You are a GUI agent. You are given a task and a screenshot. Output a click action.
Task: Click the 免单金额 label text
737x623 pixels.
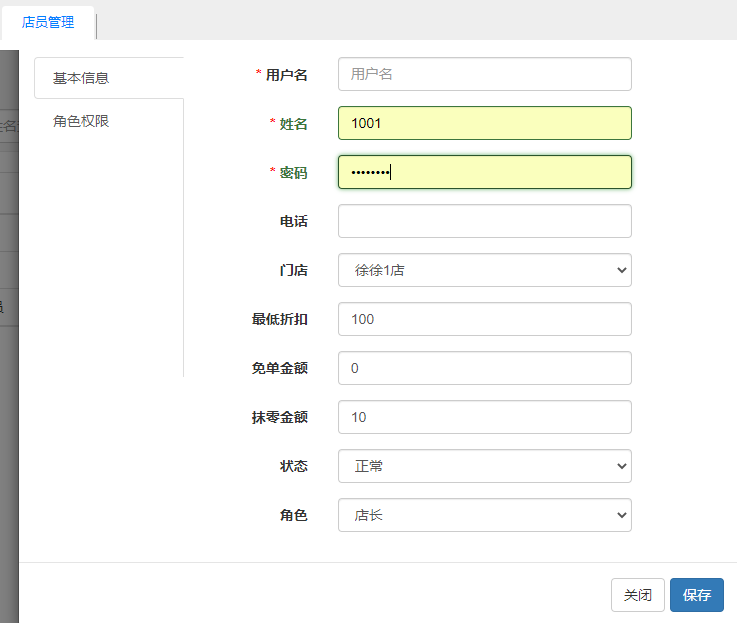(x=279, y=368)
